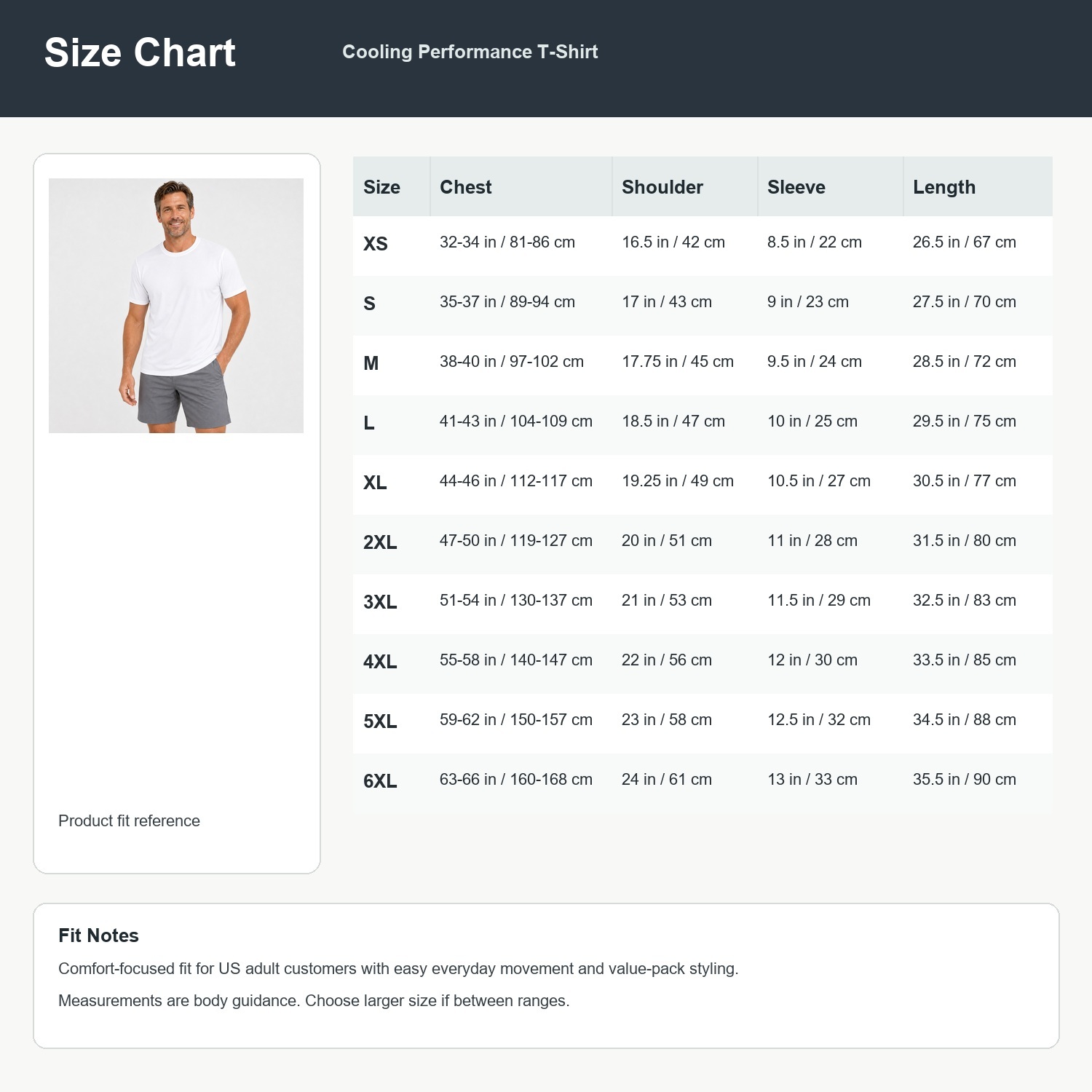Click shoulder value '18.5 in / 47 cm'
Image resolution: width=1092 pixels, height=1092 pixels.
tap(673, 422)
